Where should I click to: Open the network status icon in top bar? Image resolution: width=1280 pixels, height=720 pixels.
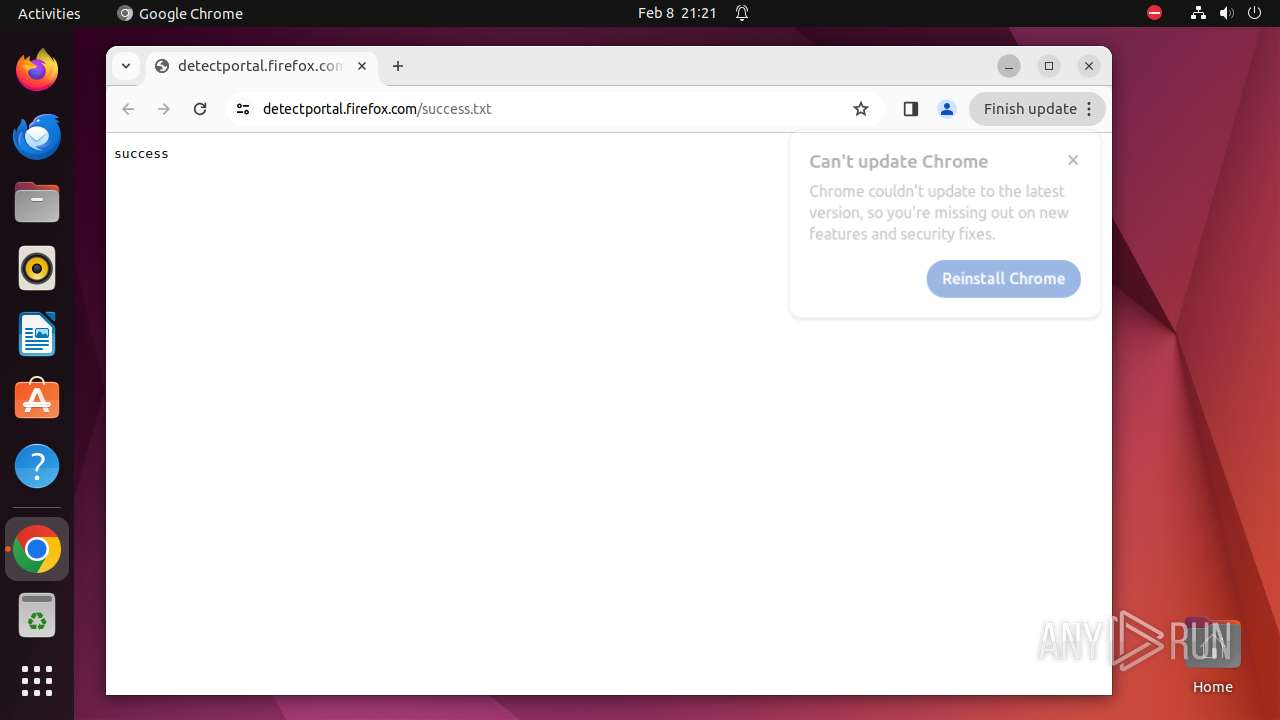pyautogui.click(x=1198, y=13)
